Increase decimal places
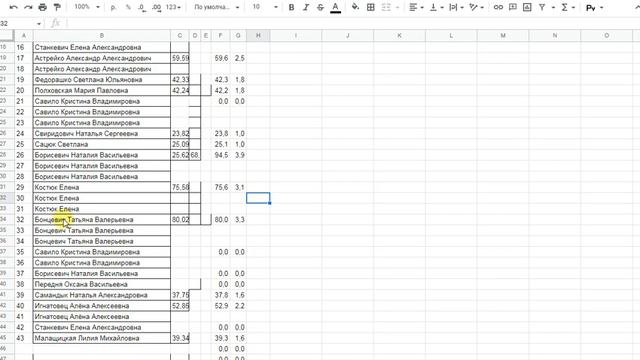This screenshot has width=640, height=360. click(x=156, y=7)
